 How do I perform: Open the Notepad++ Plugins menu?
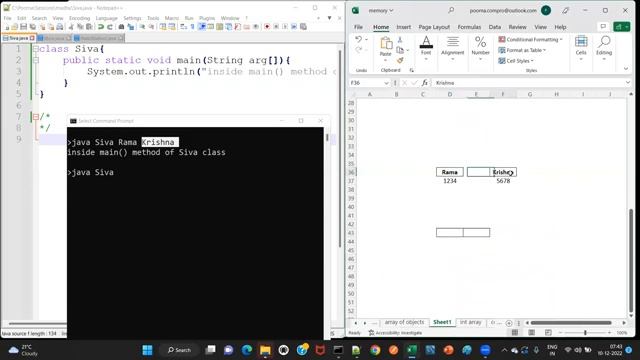point(207,18)
